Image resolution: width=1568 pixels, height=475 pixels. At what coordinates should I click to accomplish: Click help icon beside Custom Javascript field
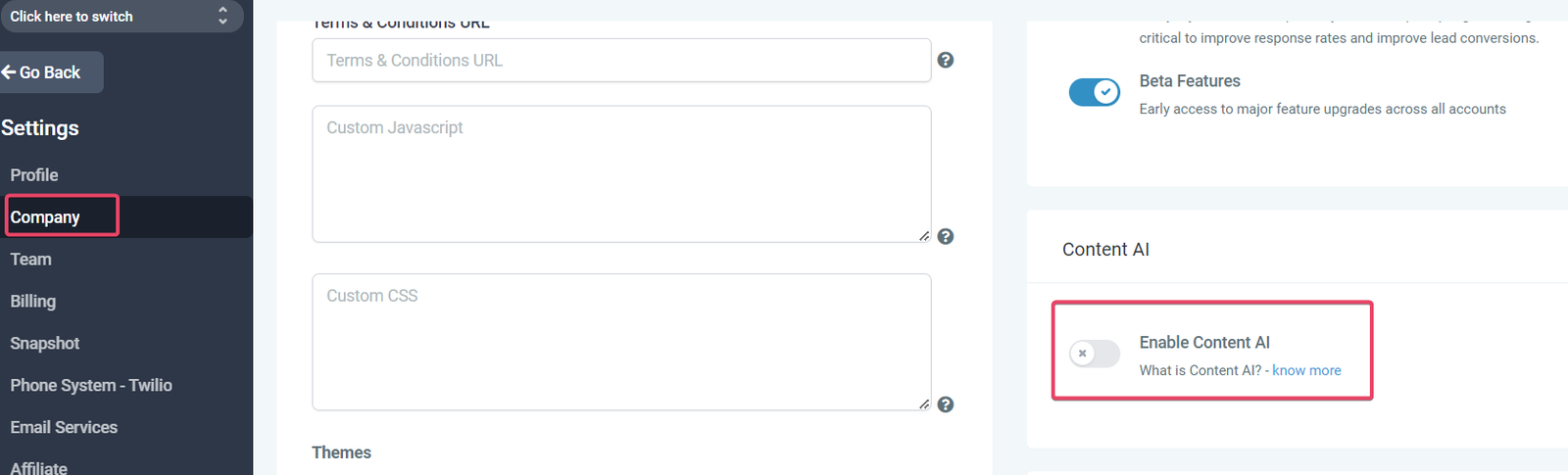click(x=945, y=236)
